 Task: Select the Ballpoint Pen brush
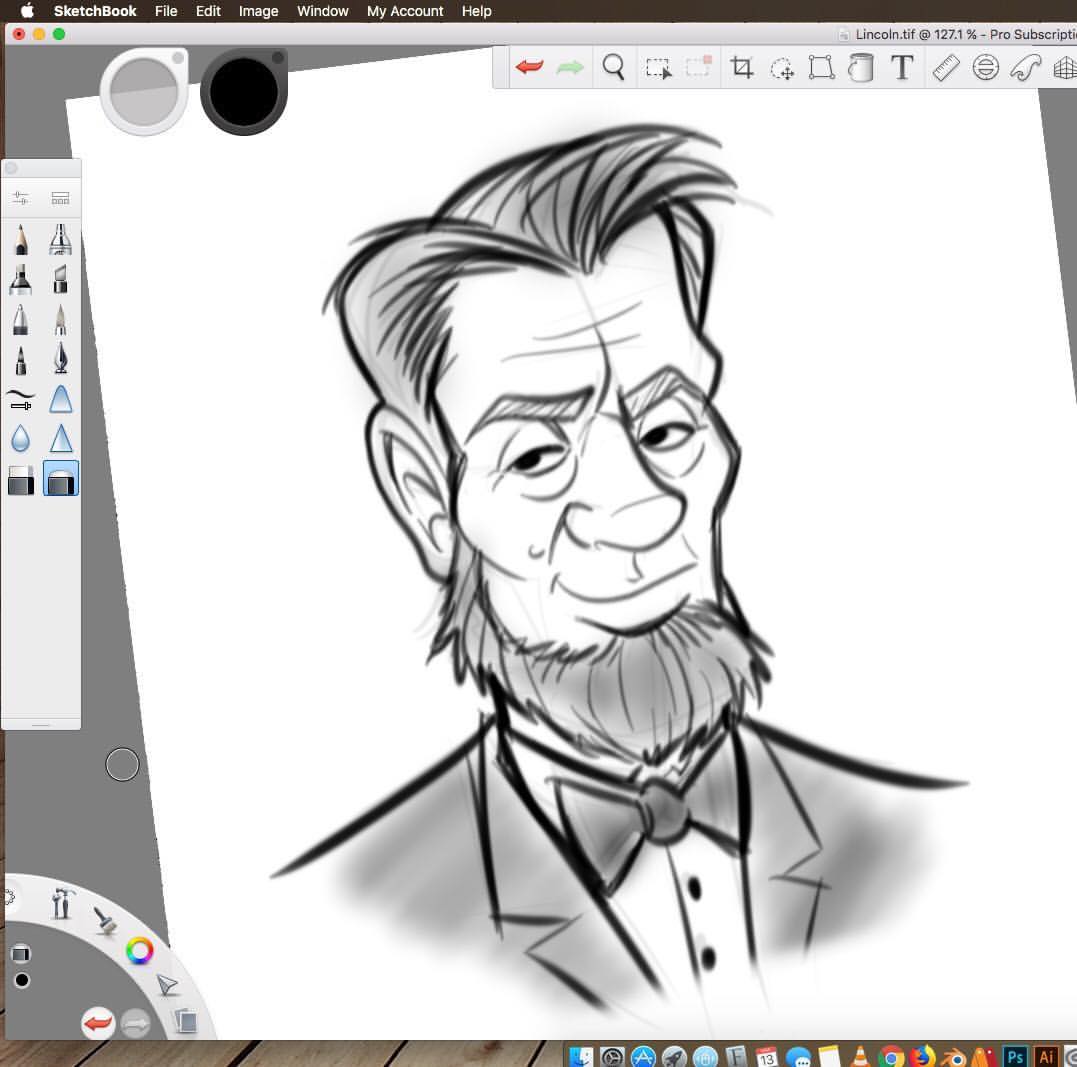click(21, 319)
